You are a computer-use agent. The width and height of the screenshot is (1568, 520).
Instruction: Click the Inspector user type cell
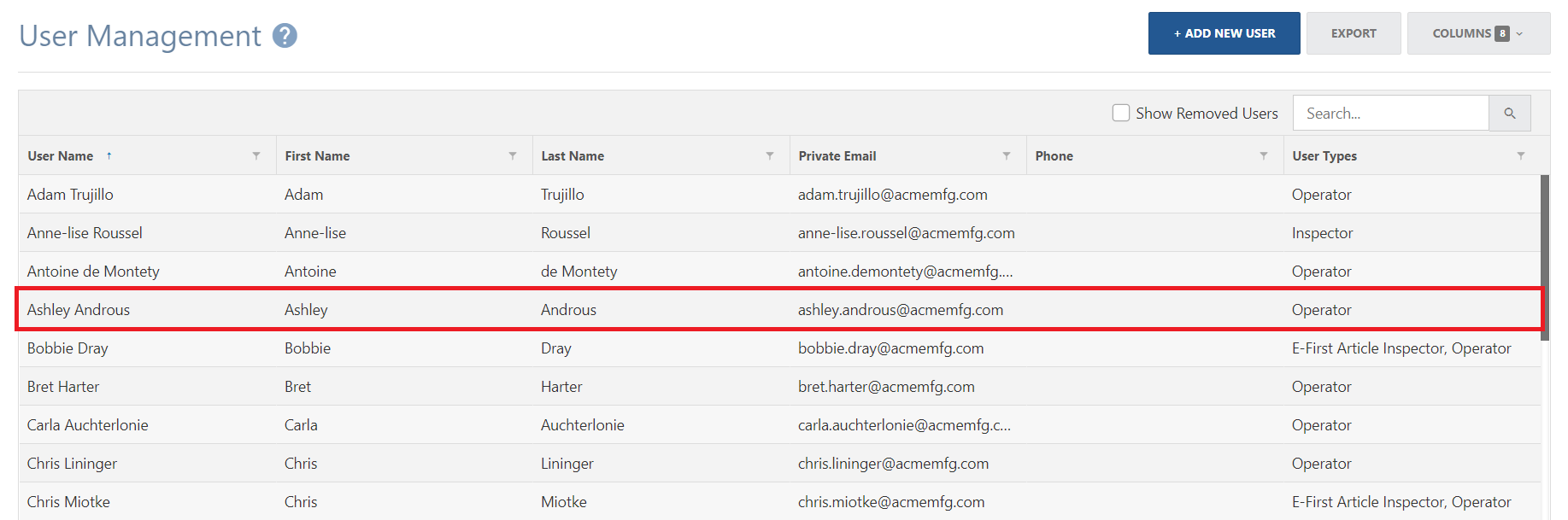pyautogui.click(x=1412, y=232)
